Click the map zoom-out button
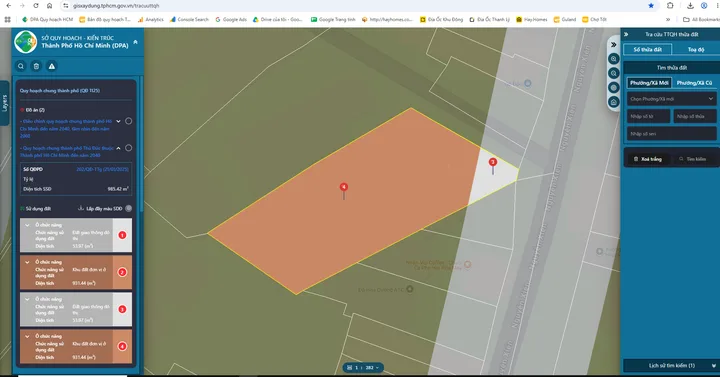This screenshot has height=377, width=720. pyautogui.click(x=613, y=73)
